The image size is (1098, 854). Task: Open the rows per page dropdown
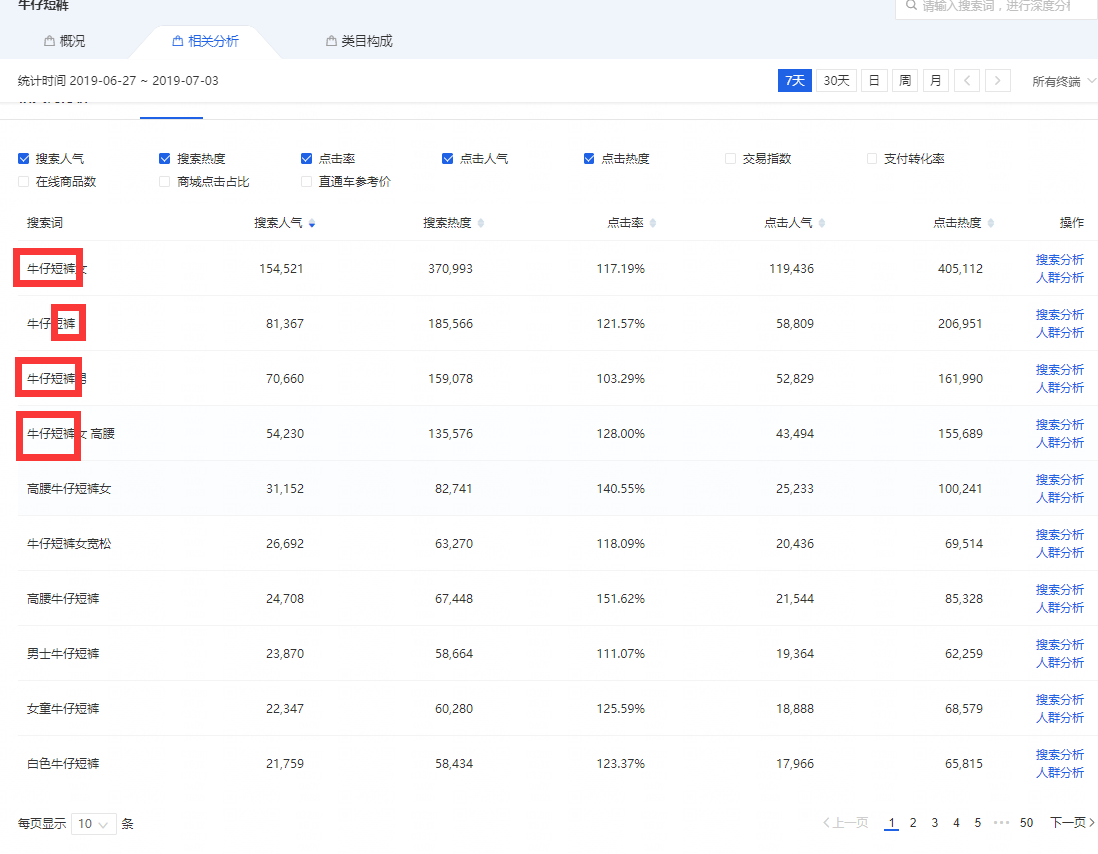[x=93, y=824]
